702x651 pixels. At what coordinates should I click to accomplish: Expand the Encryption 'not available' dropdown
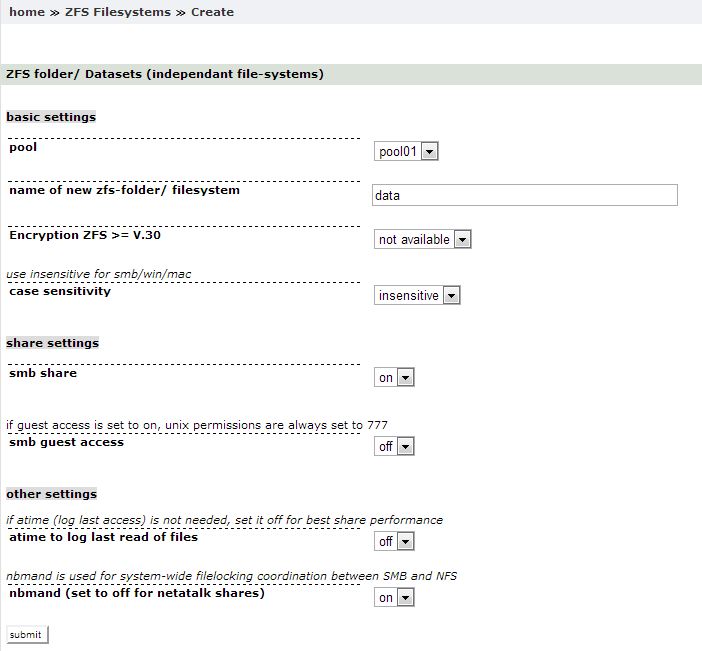[423, 240]
